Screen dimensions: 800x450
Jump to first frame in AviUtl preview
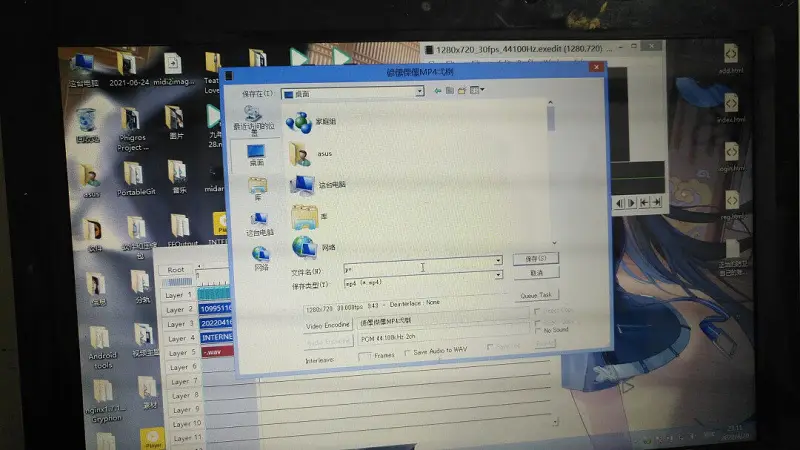(x=644, y=203)
